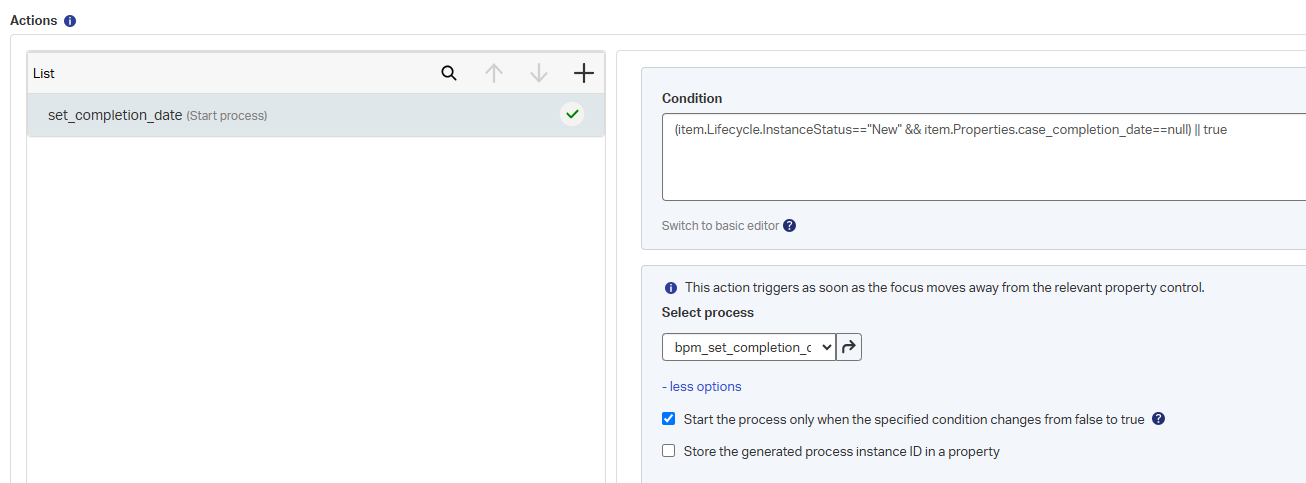Click the green checkmark on set_completion_date

[572, 114]
